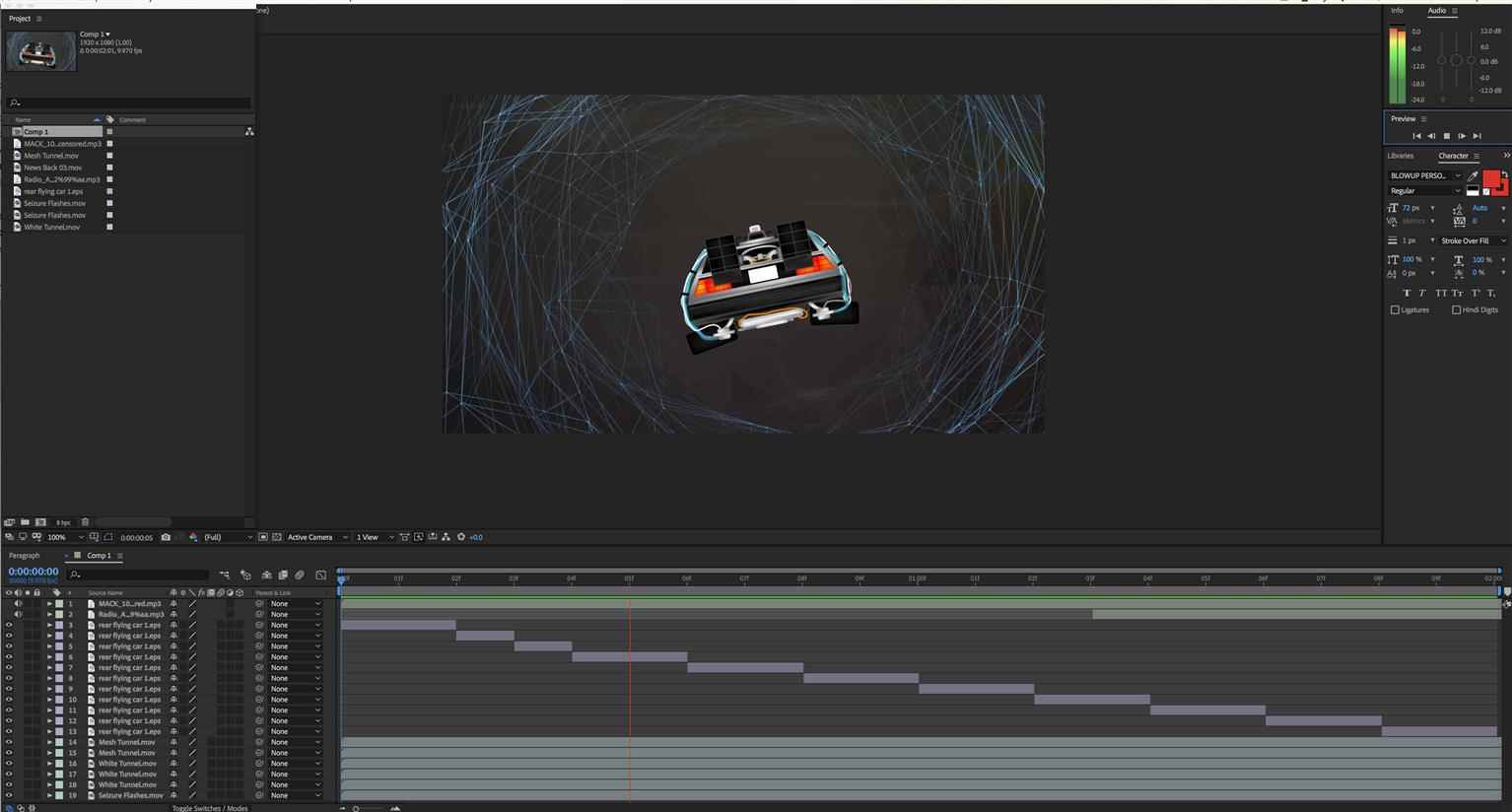Open the 1 View layout dropdown
1512x812 pixels.
coord(375,537)
